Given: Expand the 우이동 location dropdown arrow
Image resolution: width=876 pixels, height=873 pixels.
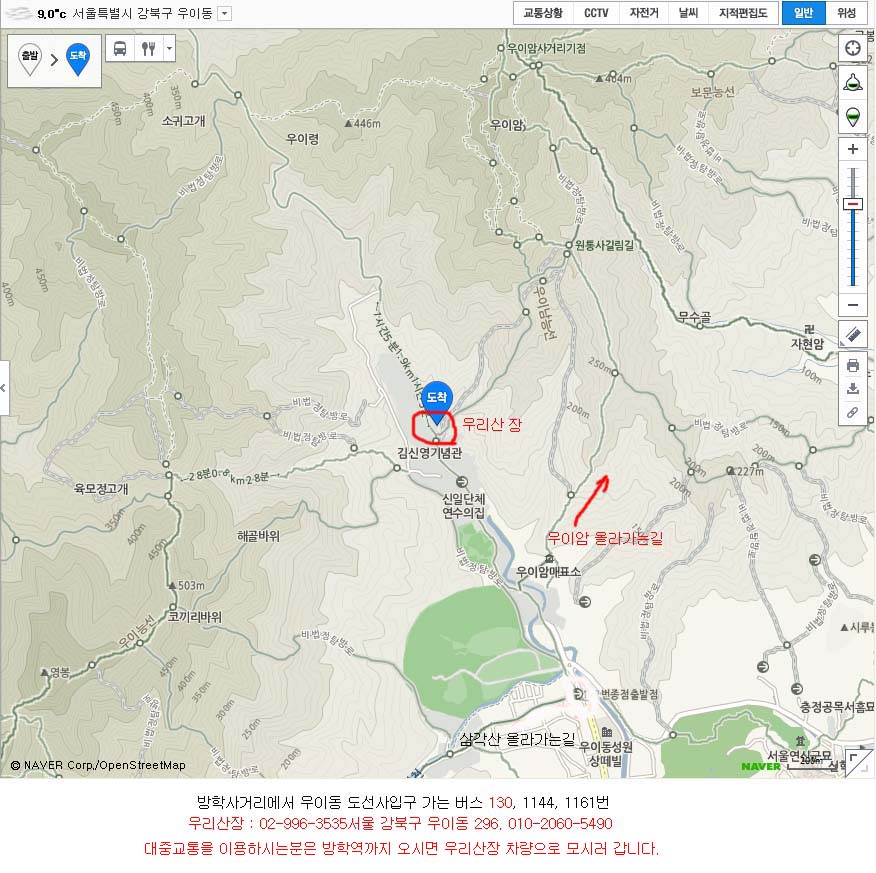Looking at the screenshot, I should click(x=225, y=13).
